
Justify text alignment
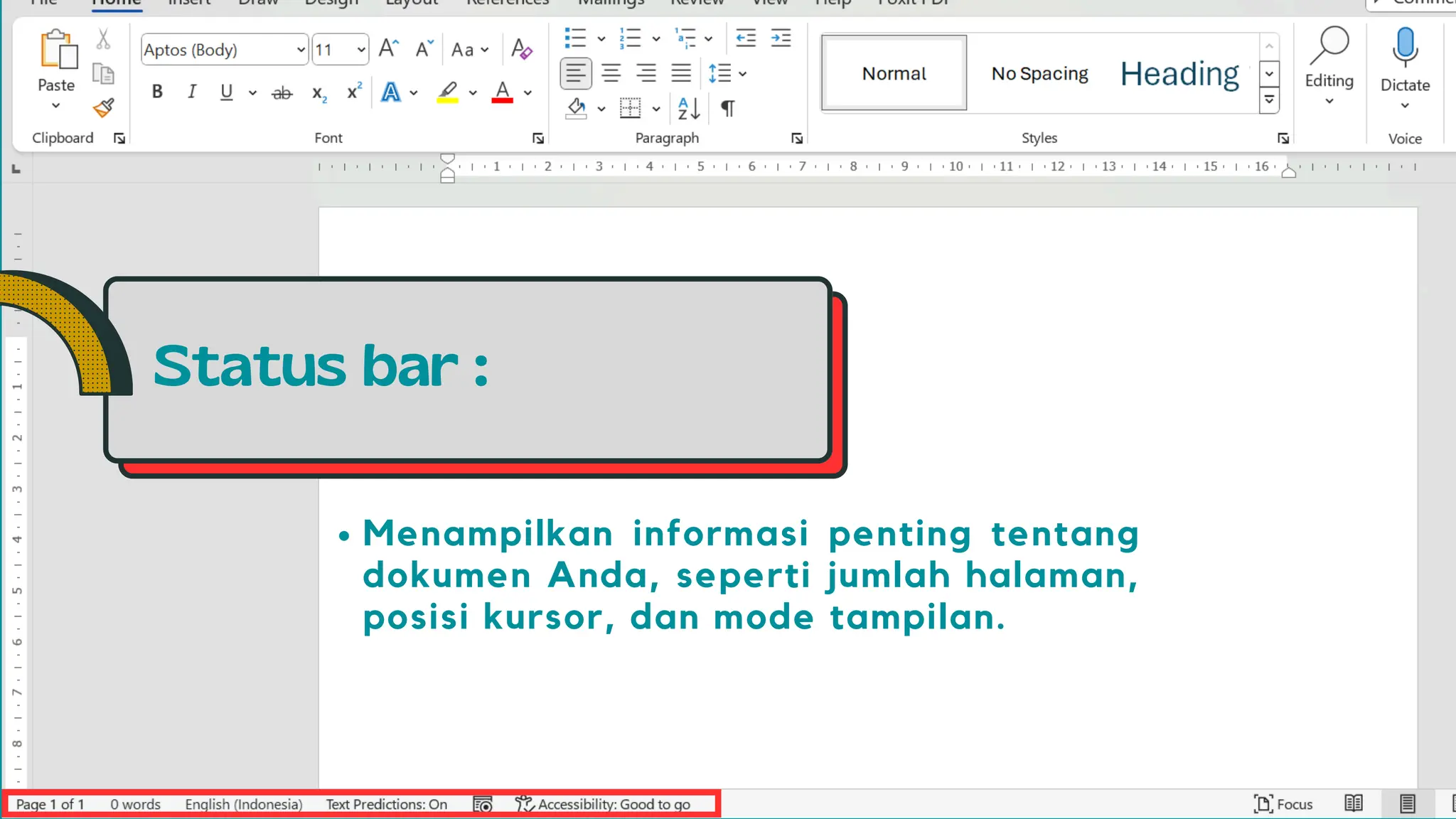tap(681, 73)
